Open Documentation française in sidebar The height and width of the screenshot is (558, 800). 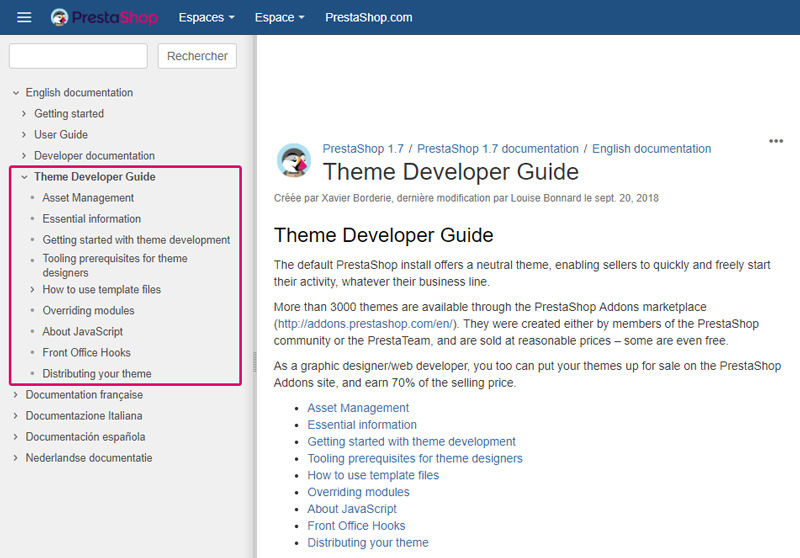coord(84,395)
